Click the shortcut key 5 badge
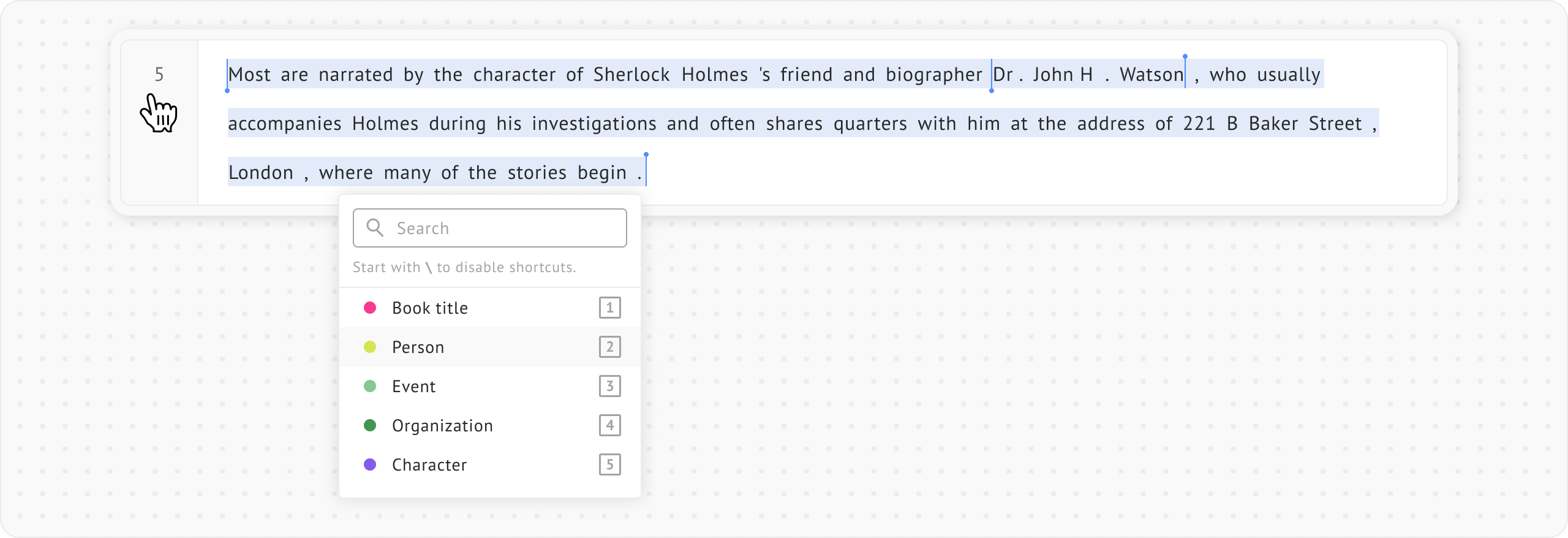 tap(609, 464)
